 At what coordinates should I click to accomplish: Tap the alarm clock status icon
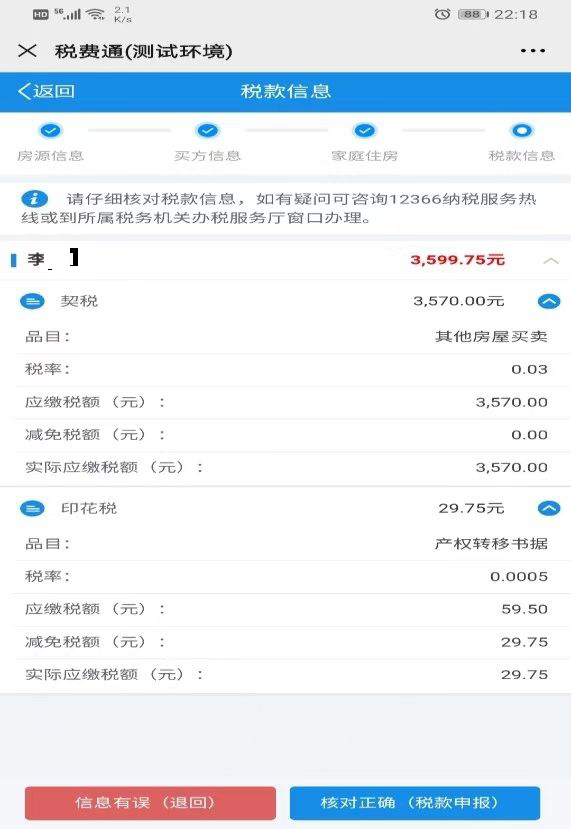pos(442,14)
